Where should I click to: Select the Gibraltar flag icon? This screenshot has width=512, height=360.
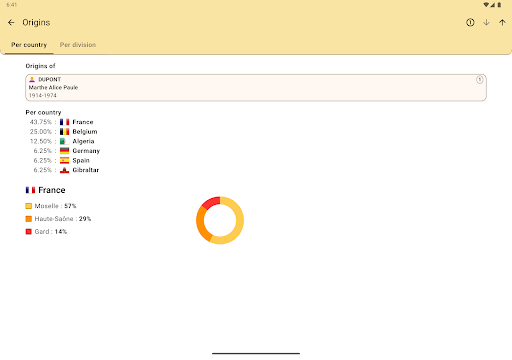coord(64,170)
